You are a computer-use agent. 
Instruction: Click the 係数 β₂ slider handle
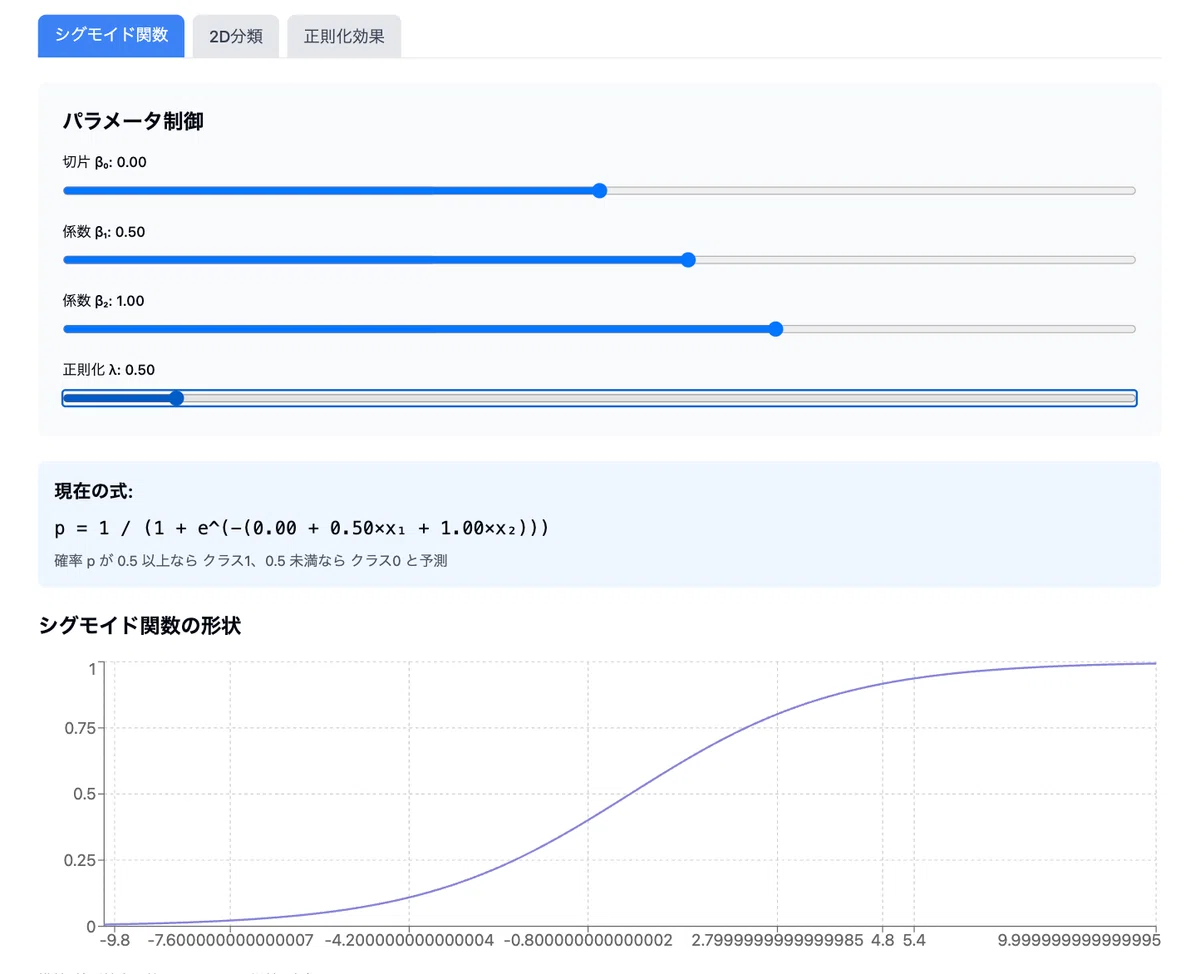pos(776,329)
